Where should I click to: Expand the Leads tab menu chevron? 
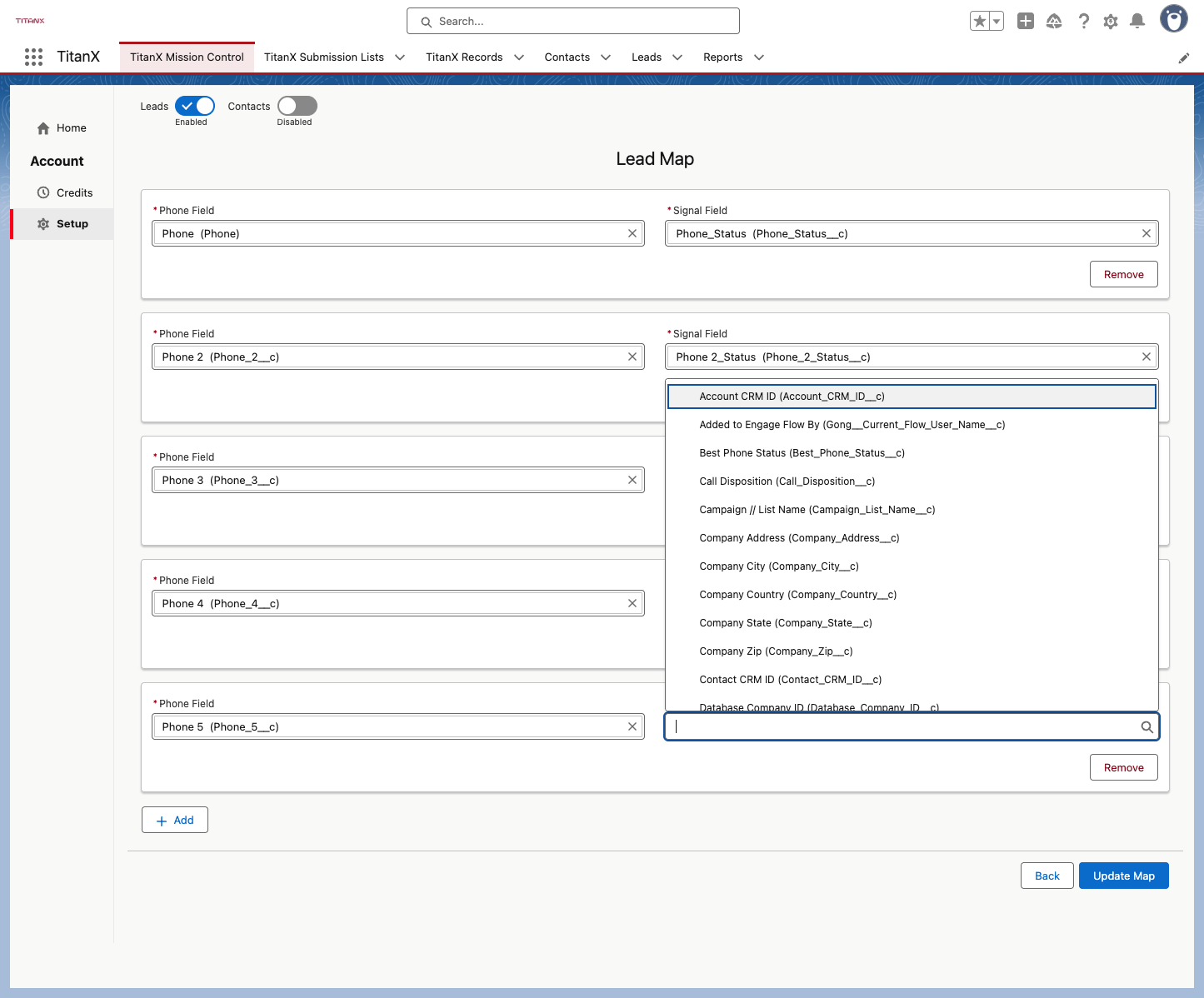677,57
